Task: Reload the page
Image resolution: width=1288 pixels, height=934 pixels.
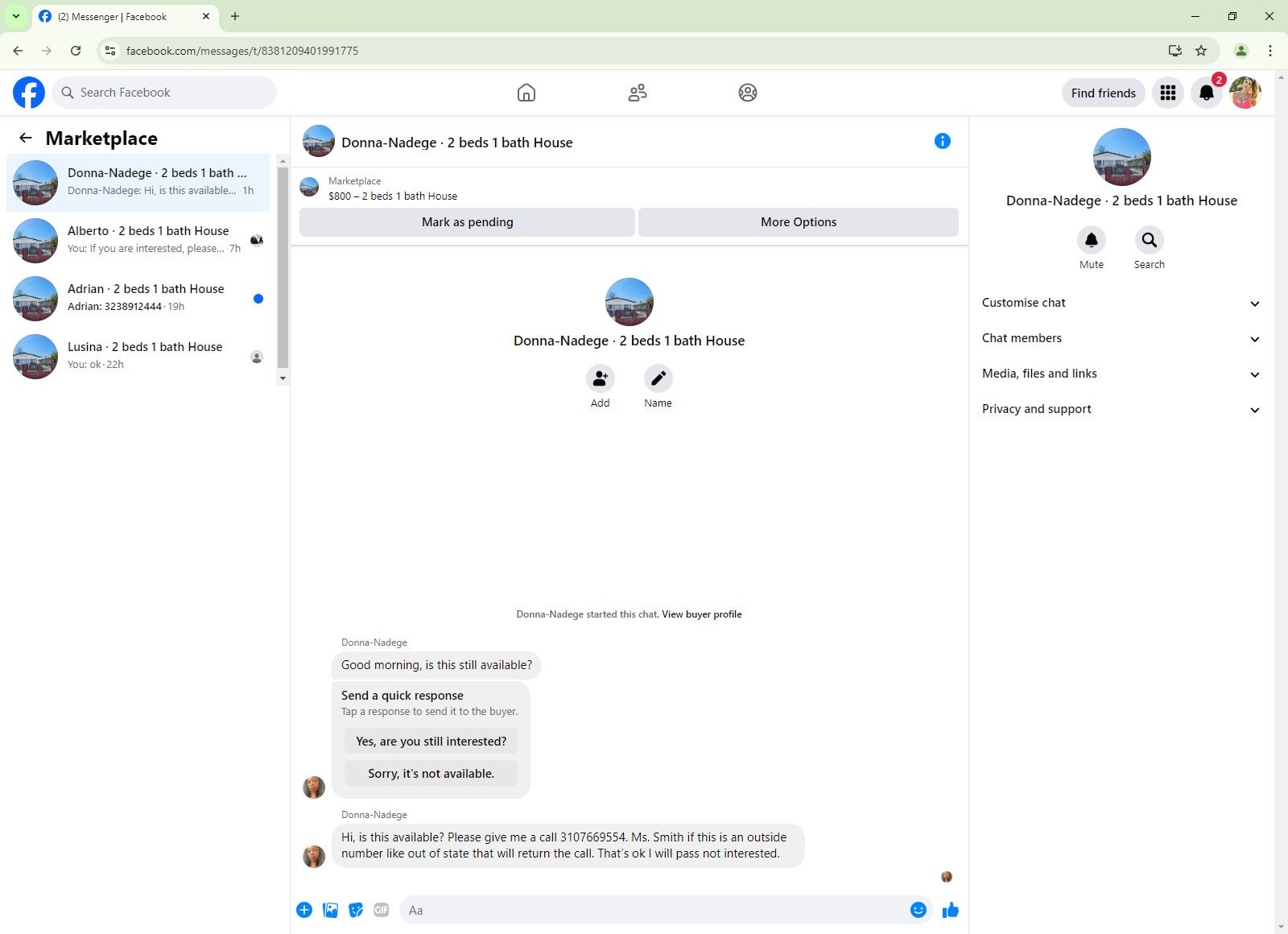Action: [76, 51]
